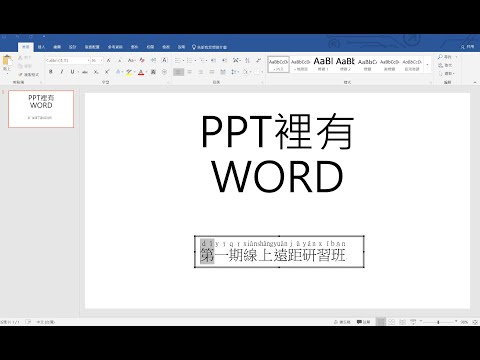Click the Phonetic Guide icon
The width and height of the screenshot is (480, 360).
[x=153, y=60]
